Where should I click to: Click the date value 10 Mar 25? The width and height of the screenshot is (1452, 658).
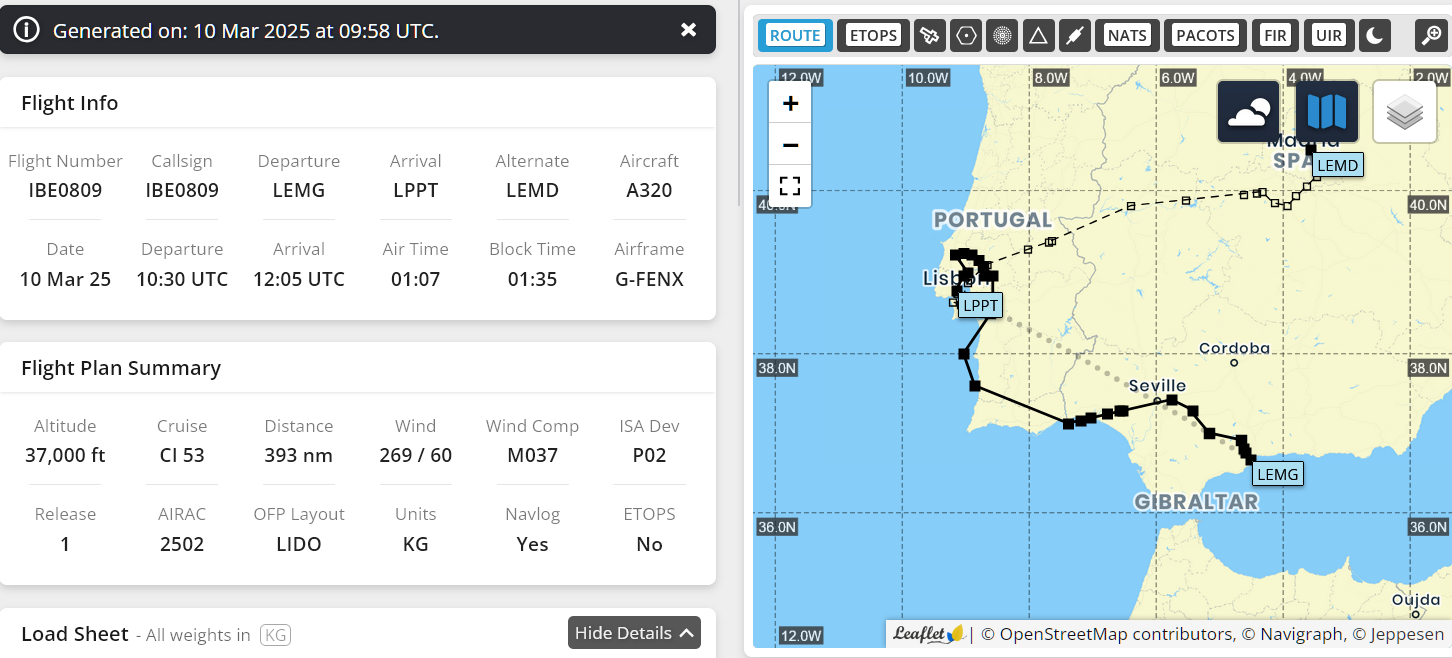(65, 279)
